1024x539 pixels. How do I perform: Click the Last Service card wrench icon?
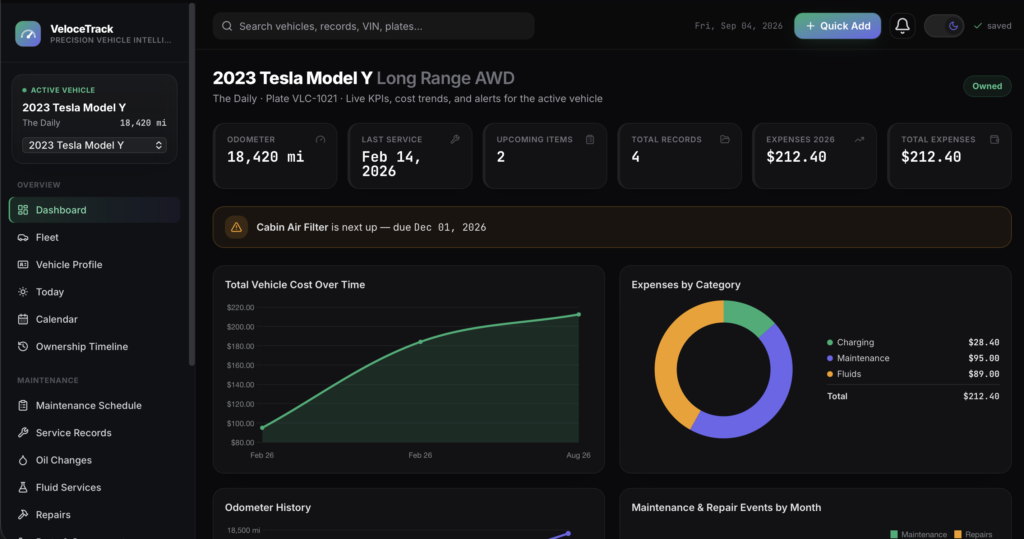tap(455, 139)
